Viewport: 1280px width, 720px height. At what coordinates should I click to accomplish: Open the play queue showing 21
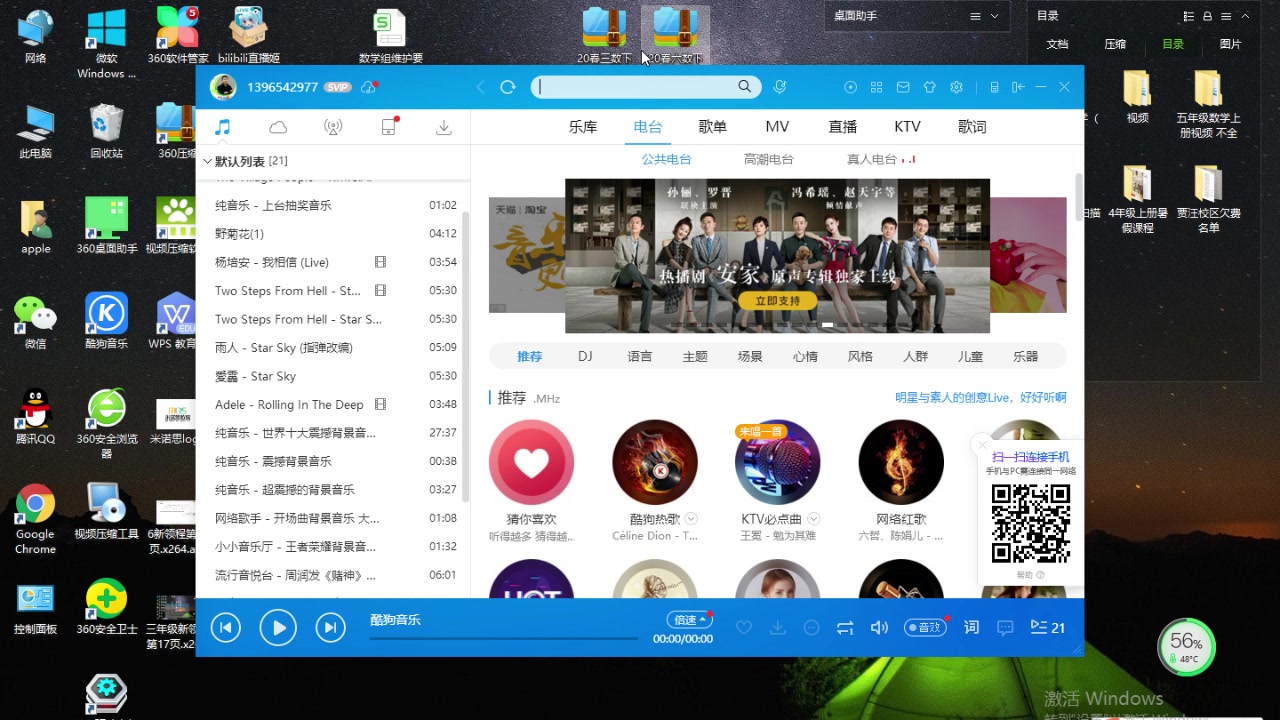(x=1047, y=628)
